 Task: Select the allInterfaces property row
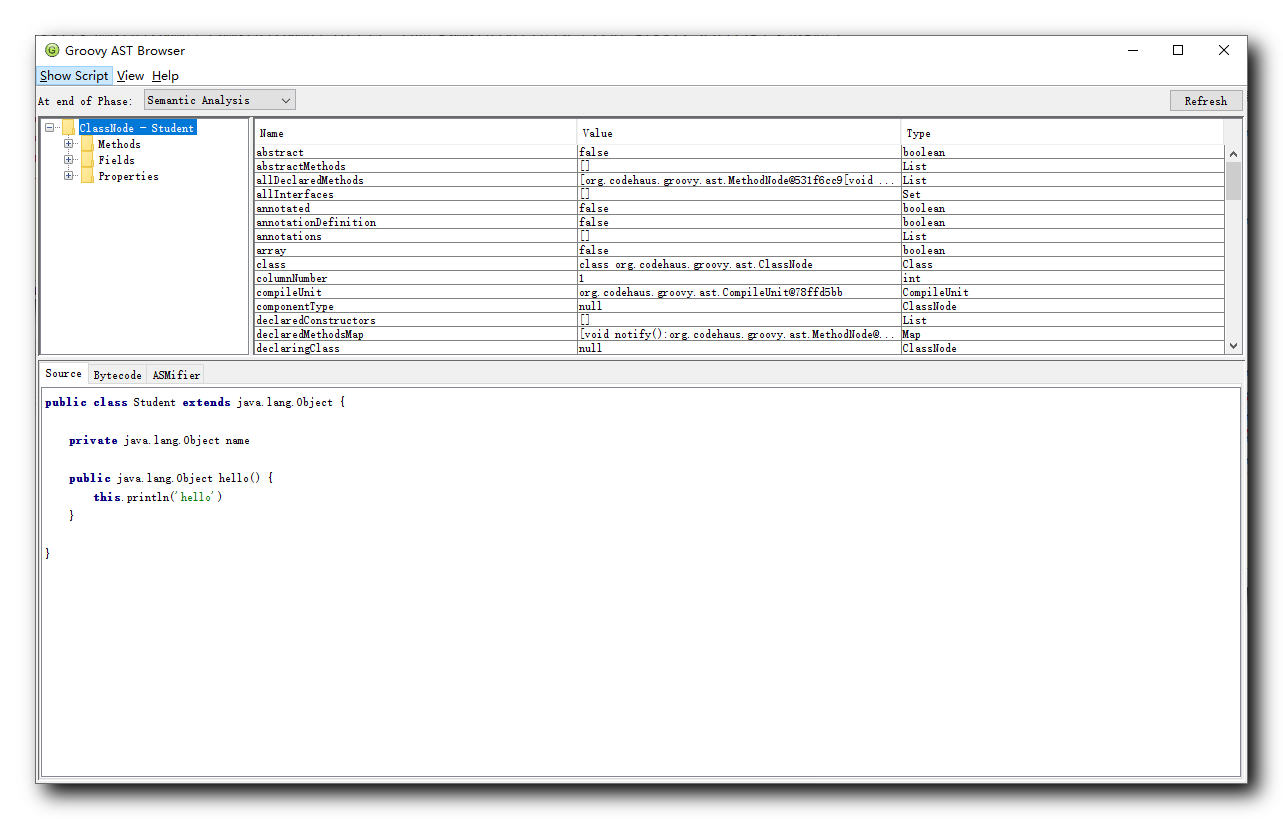739,194
